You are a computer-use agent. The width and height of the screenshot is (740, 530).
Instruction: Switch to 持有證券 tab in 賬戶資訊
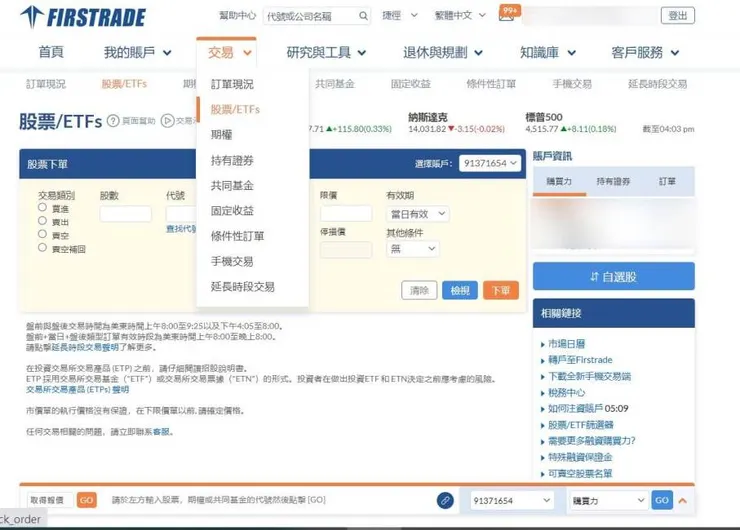613,181
